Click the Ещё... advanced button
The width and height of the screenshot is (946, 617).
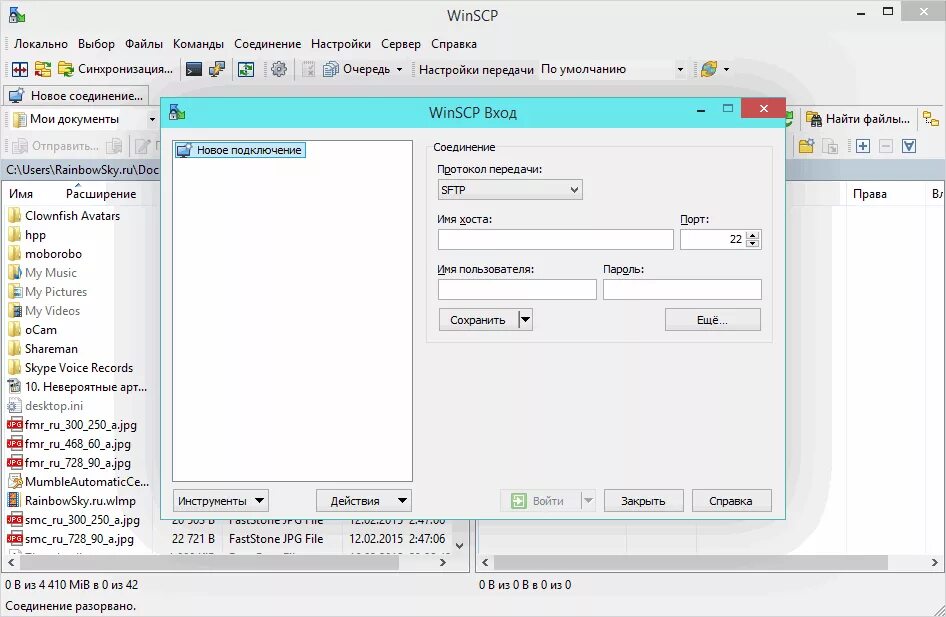point(713,320)
